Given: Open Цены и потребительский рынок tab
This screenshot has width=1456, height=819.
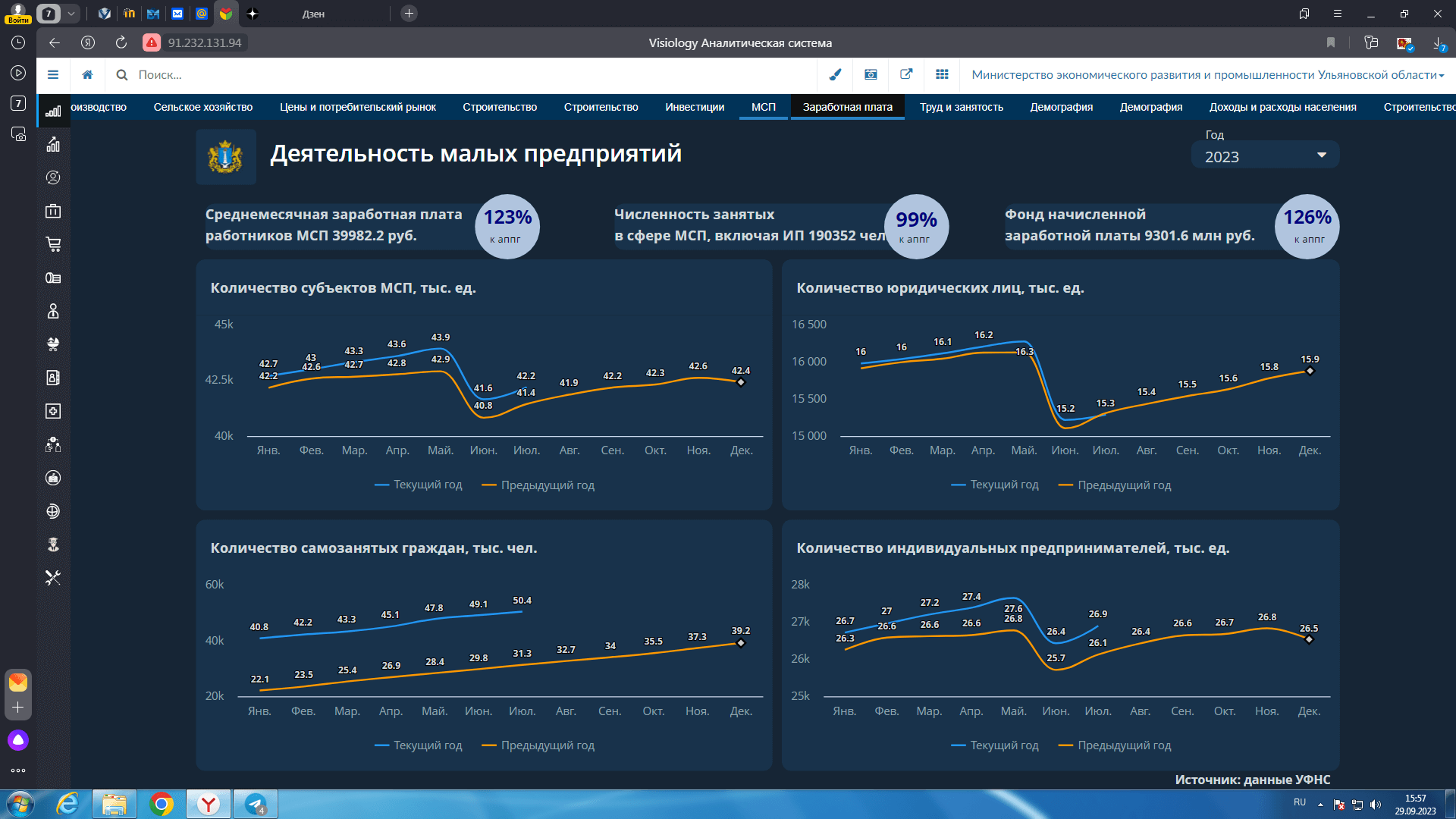Looking at the screenshot, I should (x=357, y=107).
